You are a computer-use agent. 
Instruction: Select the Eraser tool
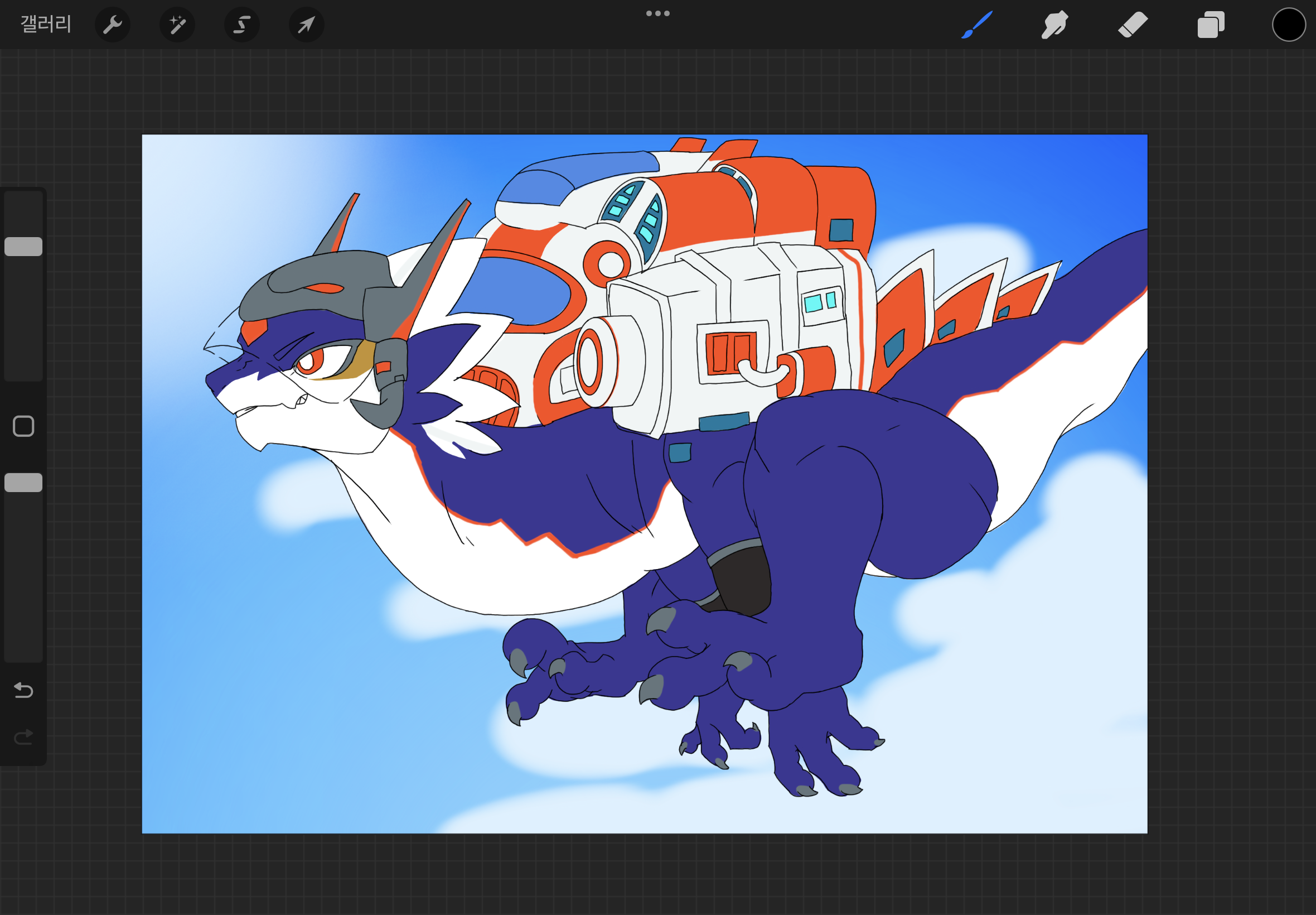[x=1133, y=25]
